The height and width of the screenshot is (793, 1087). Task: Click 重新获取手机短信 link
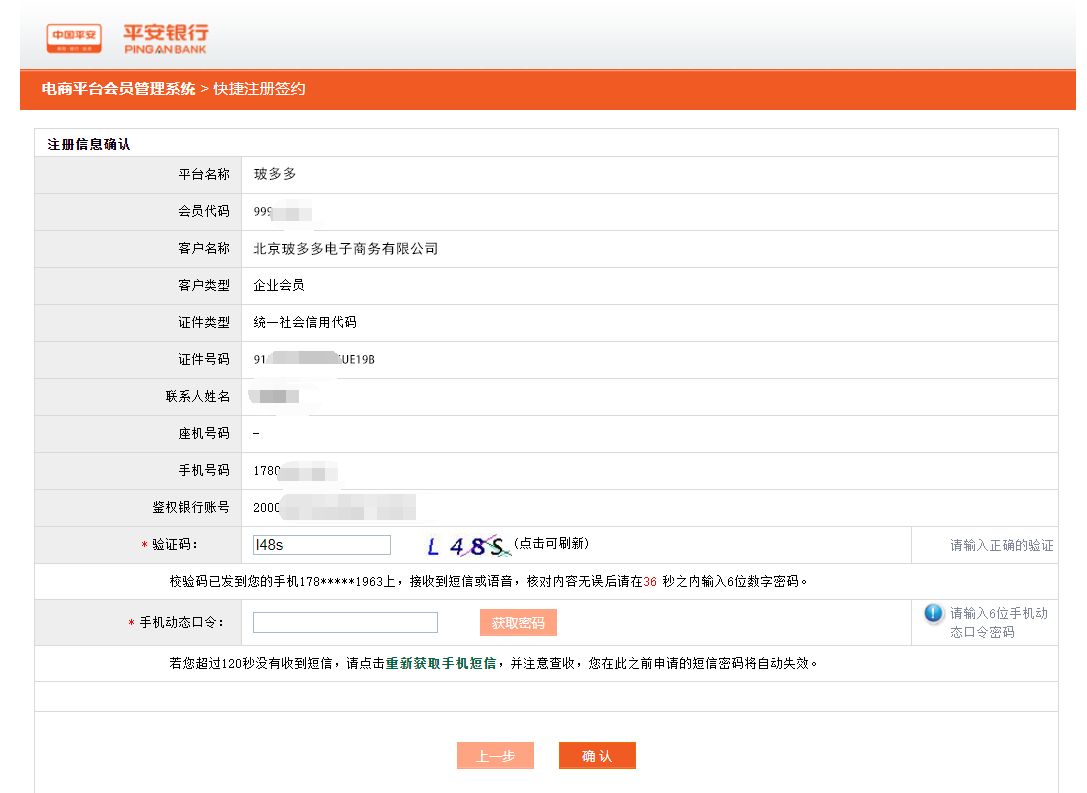[x=441, y=663]
